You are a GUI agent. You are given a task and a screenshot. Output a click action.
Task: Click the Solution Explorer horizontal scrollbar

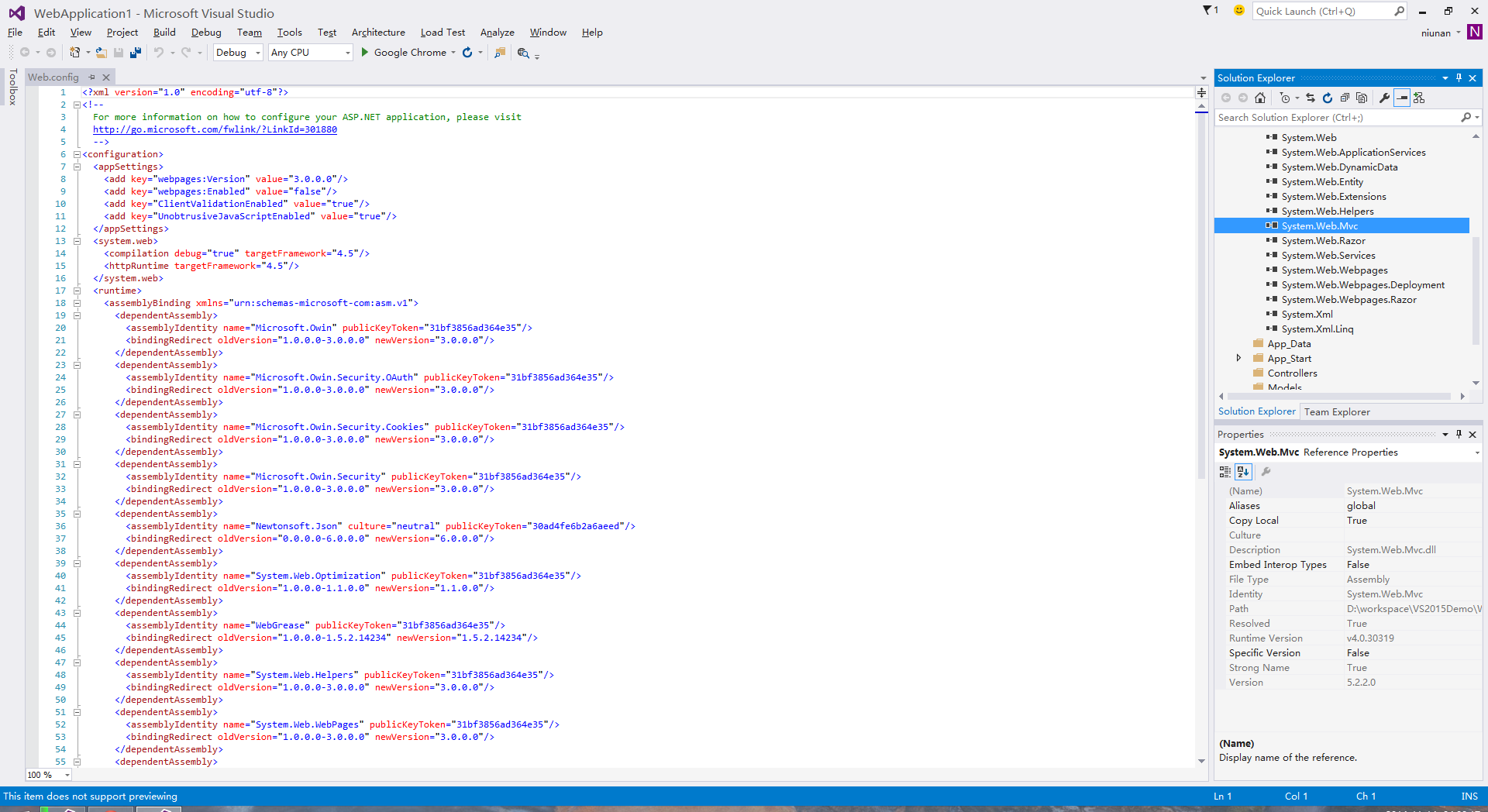click(x=1338, y=396)
